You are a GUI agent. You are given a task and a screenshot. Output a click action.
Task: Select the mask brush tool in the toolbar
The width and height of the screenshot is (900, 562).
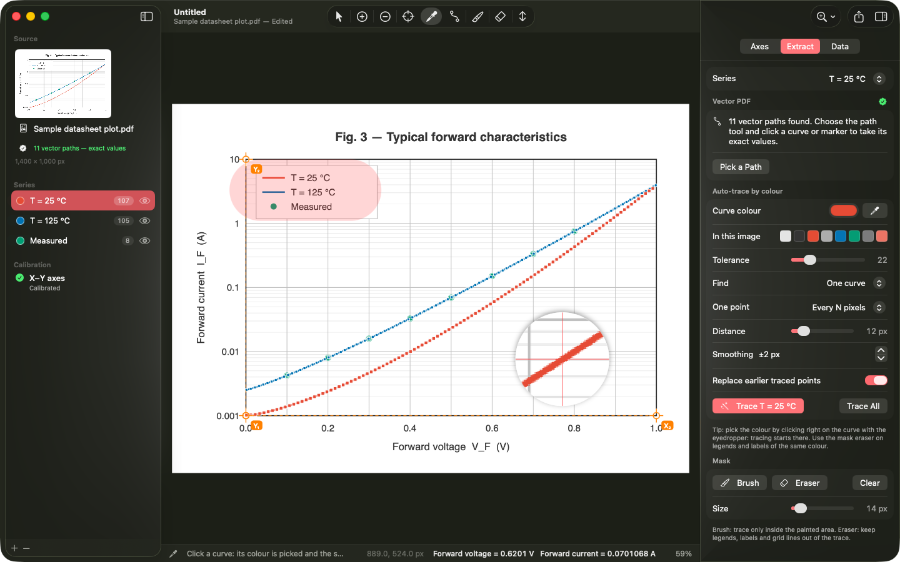477,17
